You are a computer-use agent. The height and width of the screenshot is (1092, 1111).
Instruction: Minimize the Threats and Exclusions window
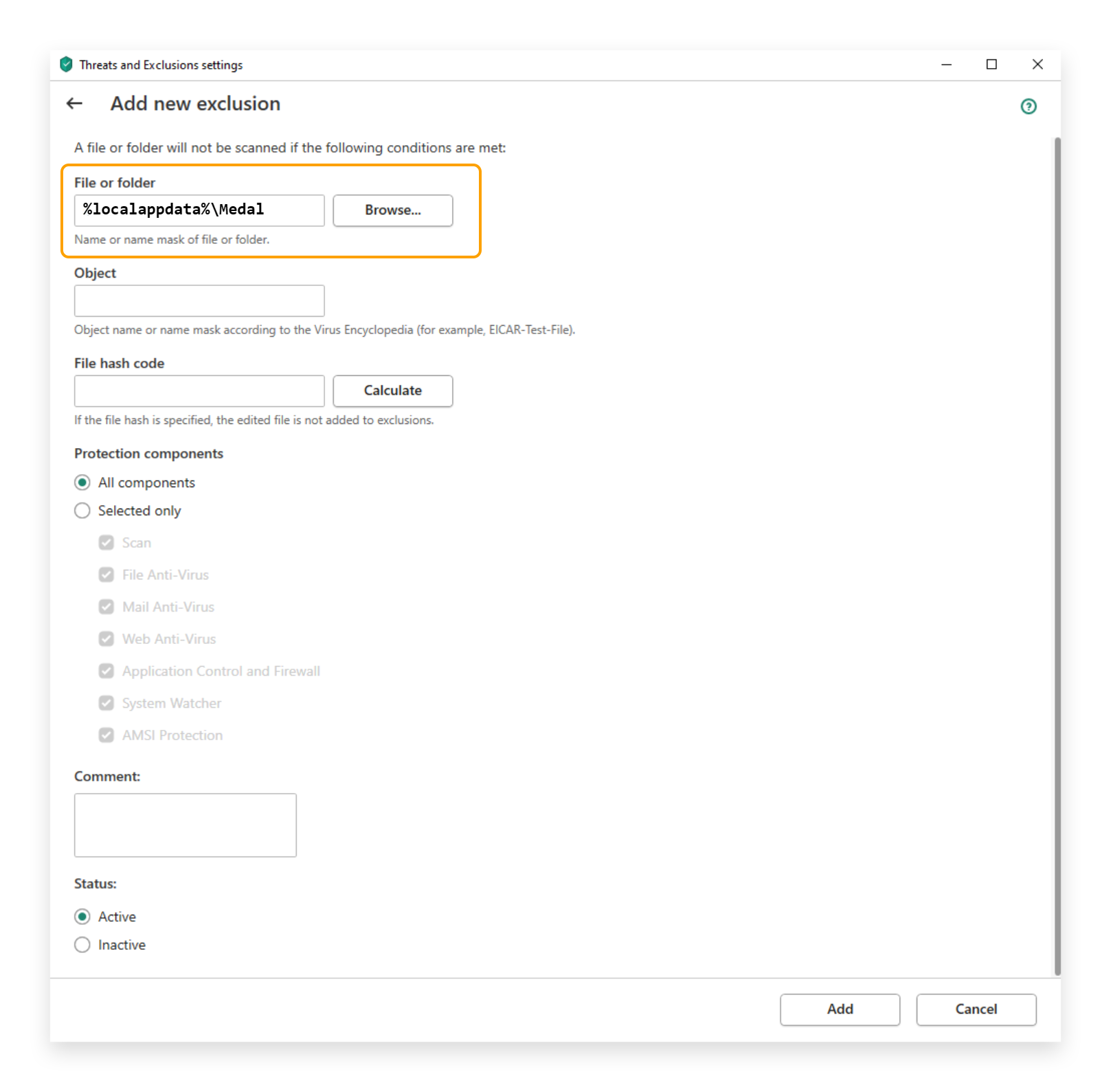pyautogui.click(x=946, y=65)
